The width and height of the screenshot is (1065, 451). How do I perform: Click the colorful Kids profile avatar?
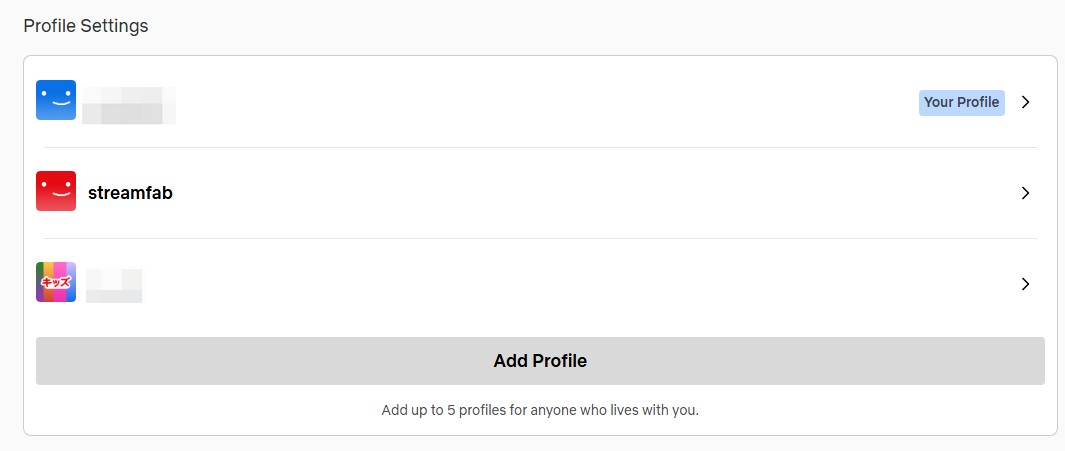(56, 282)
